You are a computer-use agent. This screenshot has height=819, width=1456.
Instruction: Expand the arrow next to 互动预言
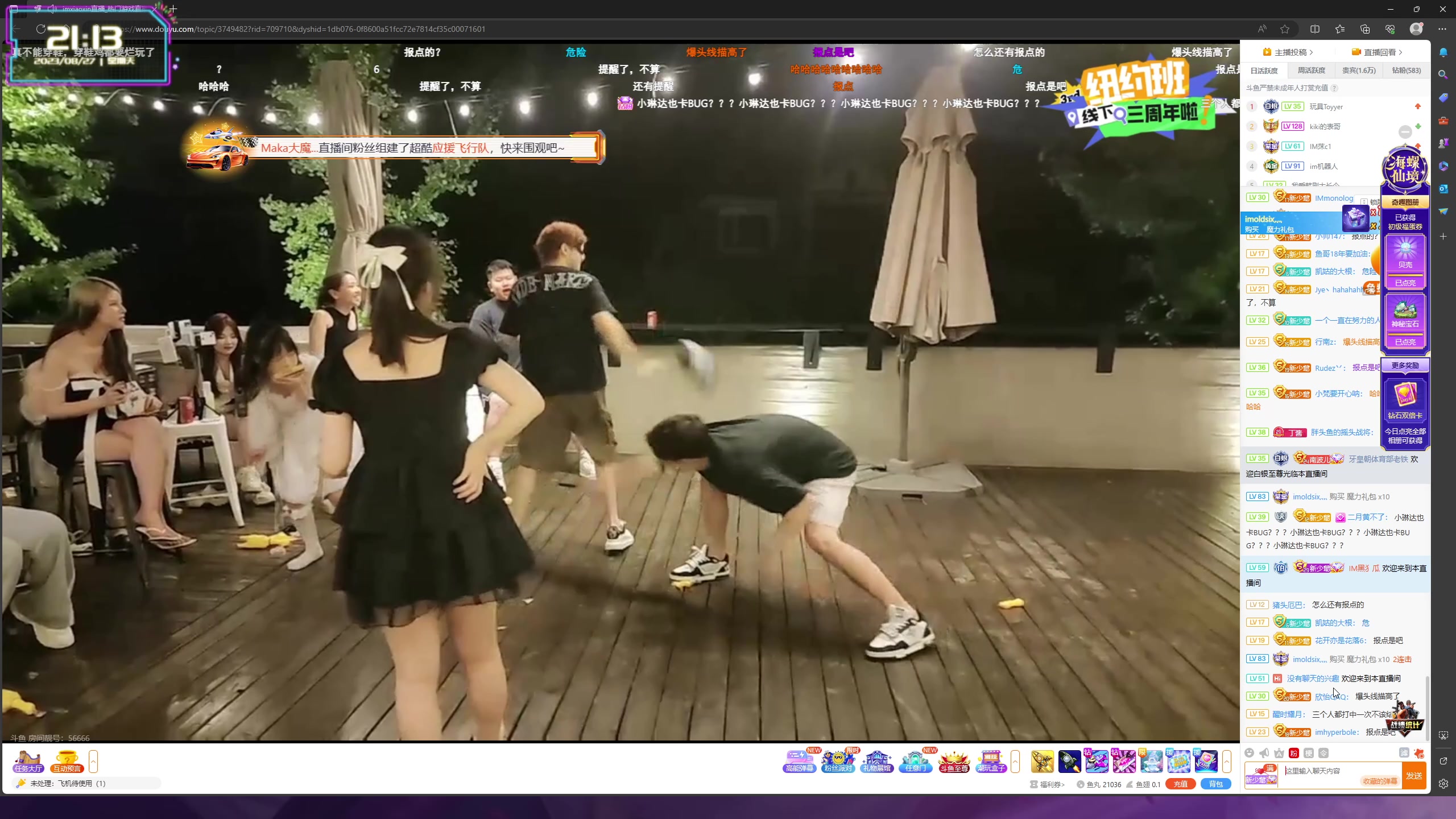point(93,761)
